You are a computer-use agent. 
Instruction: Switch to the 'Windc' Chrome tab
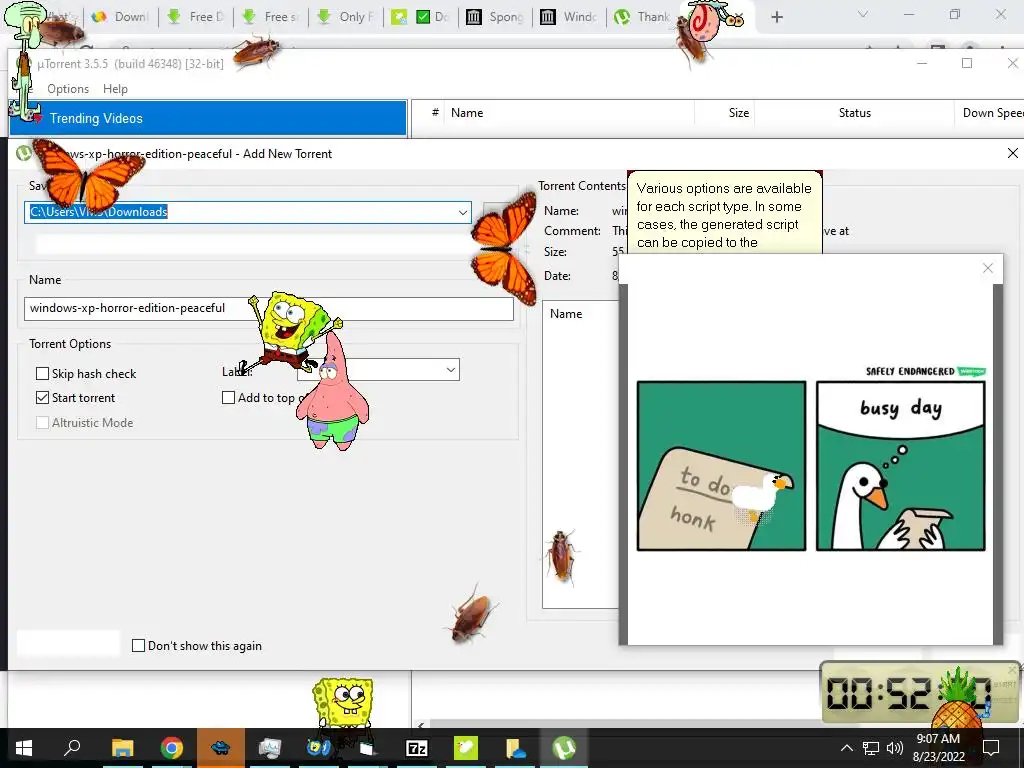click(569, 17)
